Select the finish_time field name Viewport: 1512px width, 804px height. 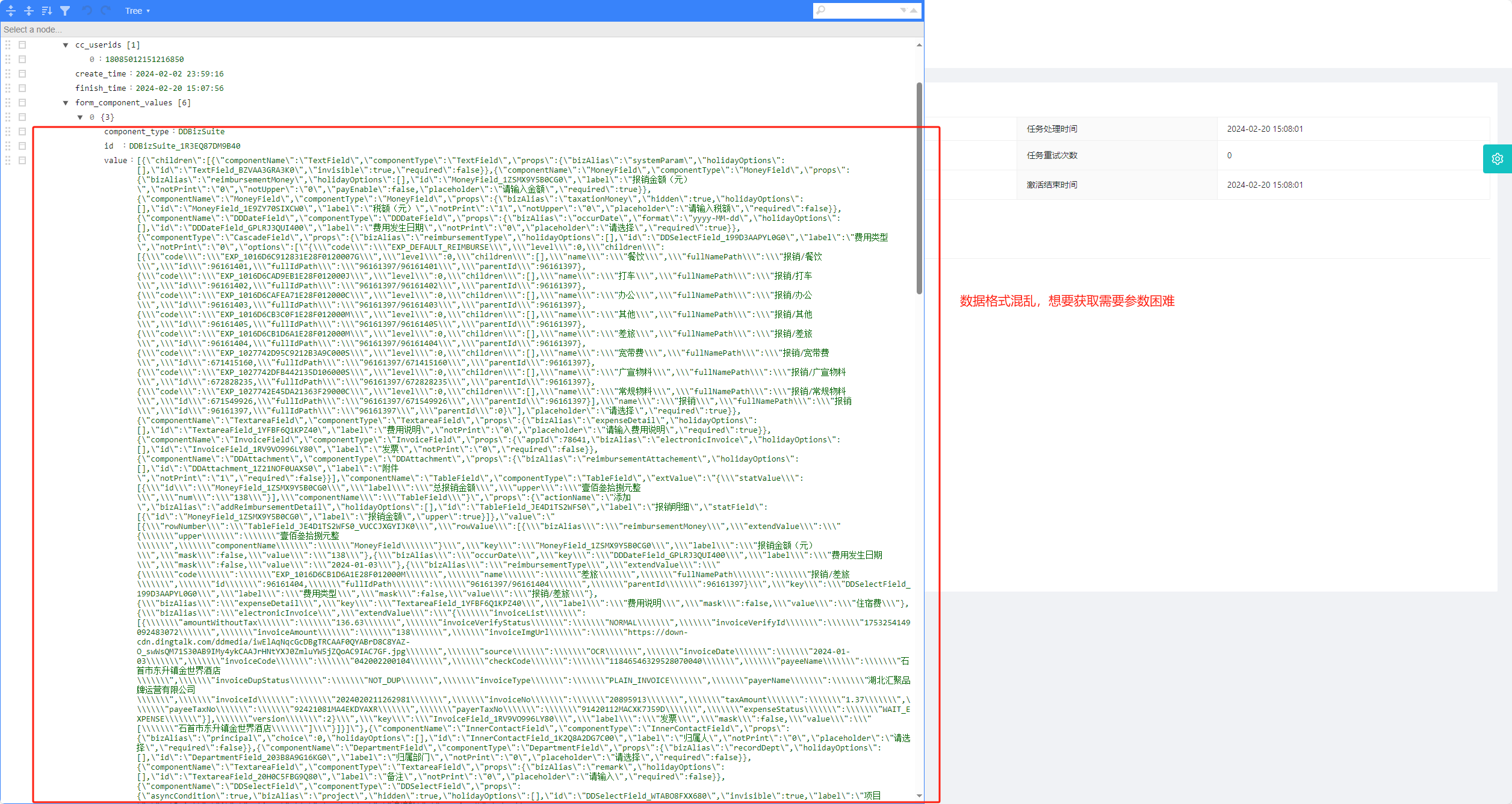point(101,88)
